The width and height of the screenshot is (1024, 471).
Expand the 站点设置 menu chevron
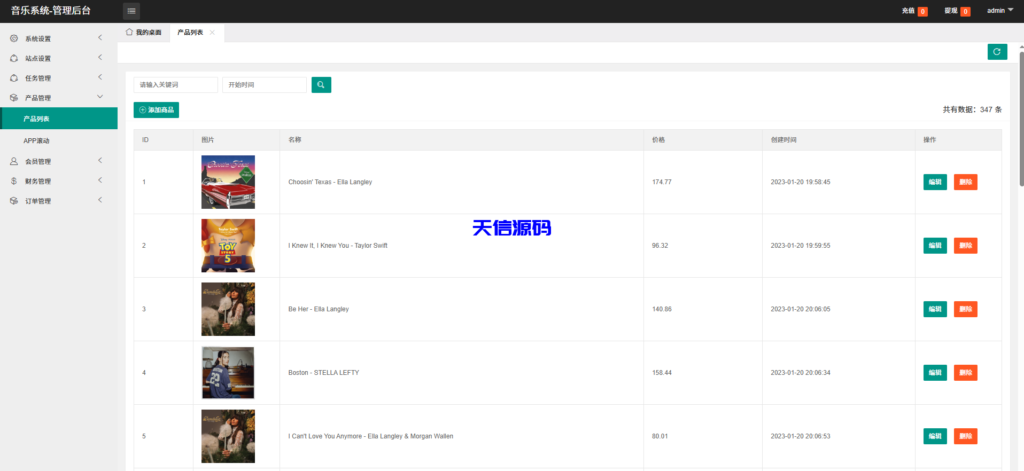point(100,57)
